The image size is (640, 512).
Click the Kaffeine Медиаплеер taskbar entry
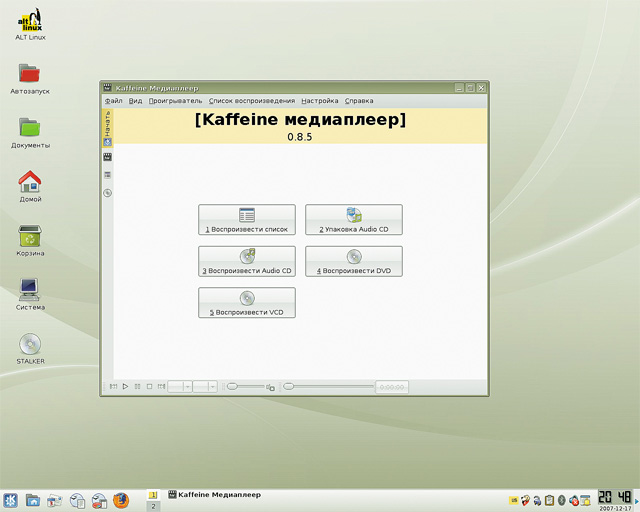pyautogui.click(x=214, y=495)
